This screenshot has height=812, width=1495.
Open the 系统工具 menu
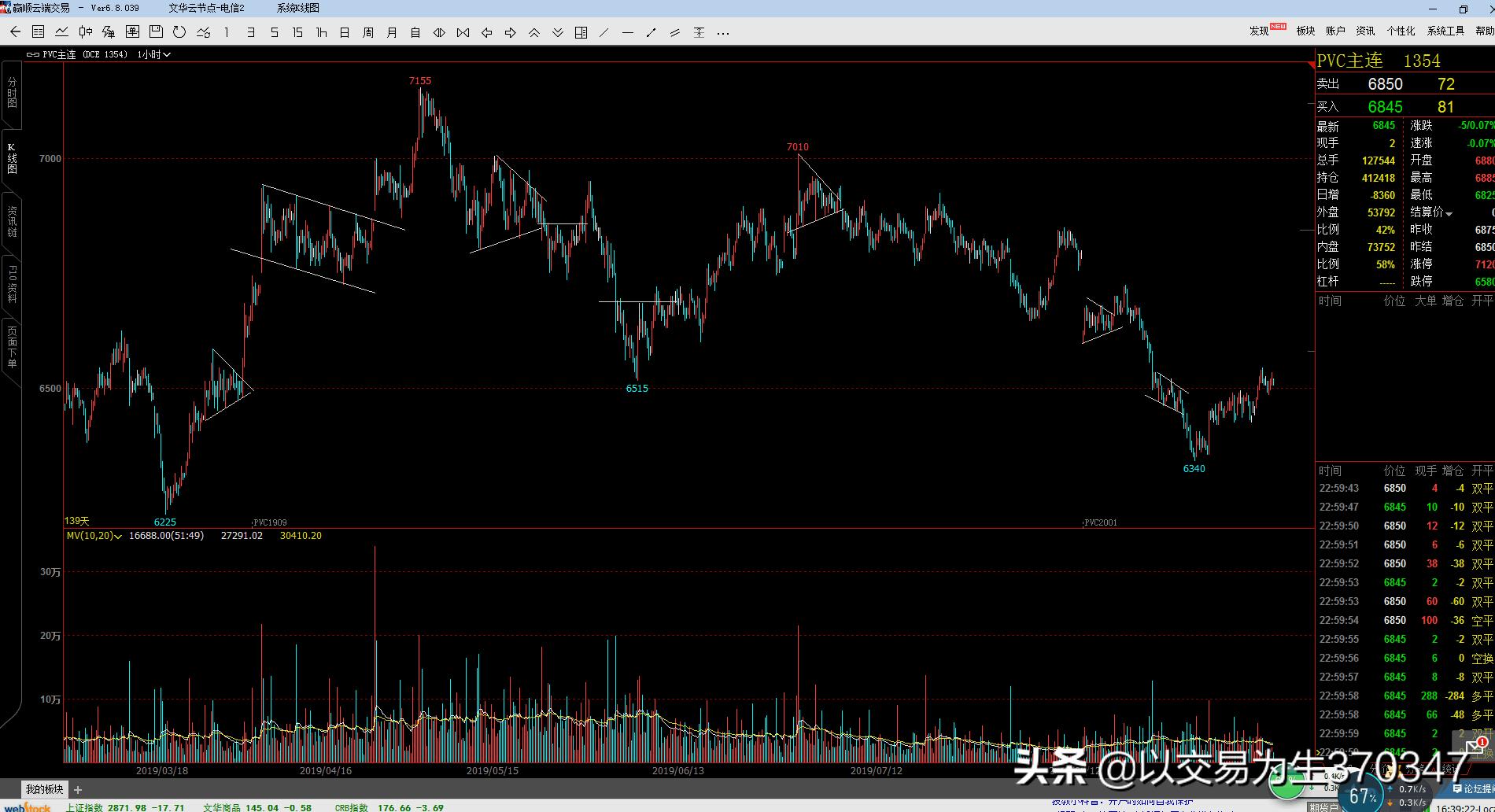click(1445, 31)
